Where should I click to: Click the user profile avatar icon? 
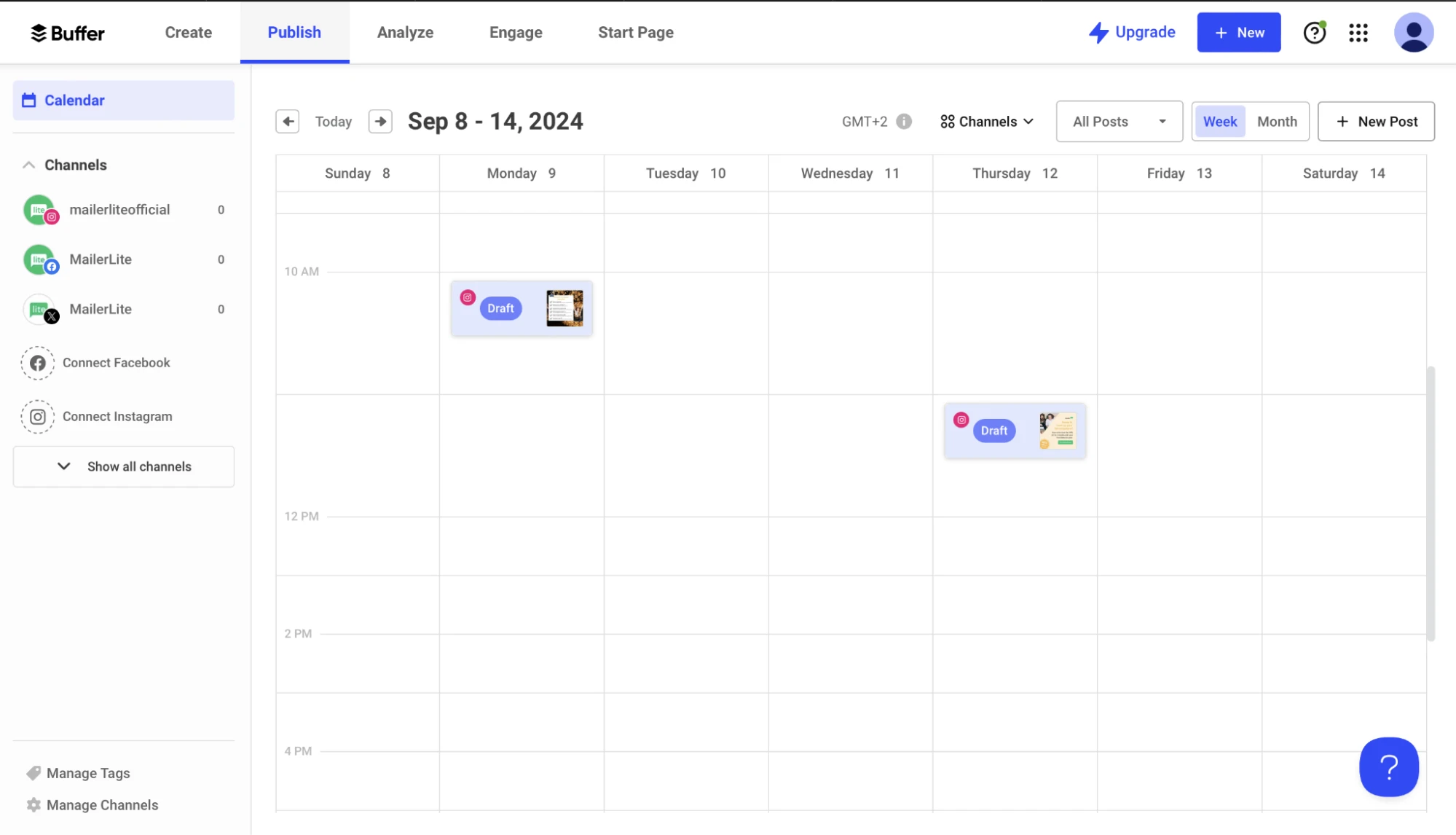[x=1414, y=32]
